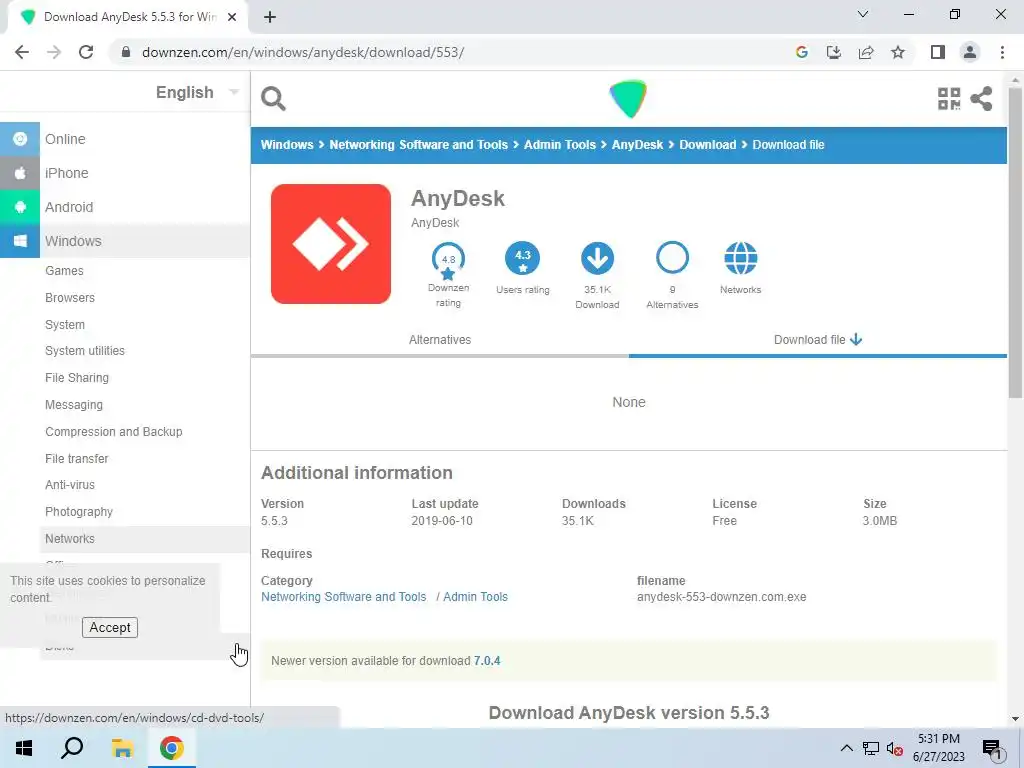Toggle the browser side panel icon
The width and height of the screenshot is (1024, 768).
[938, 52]
